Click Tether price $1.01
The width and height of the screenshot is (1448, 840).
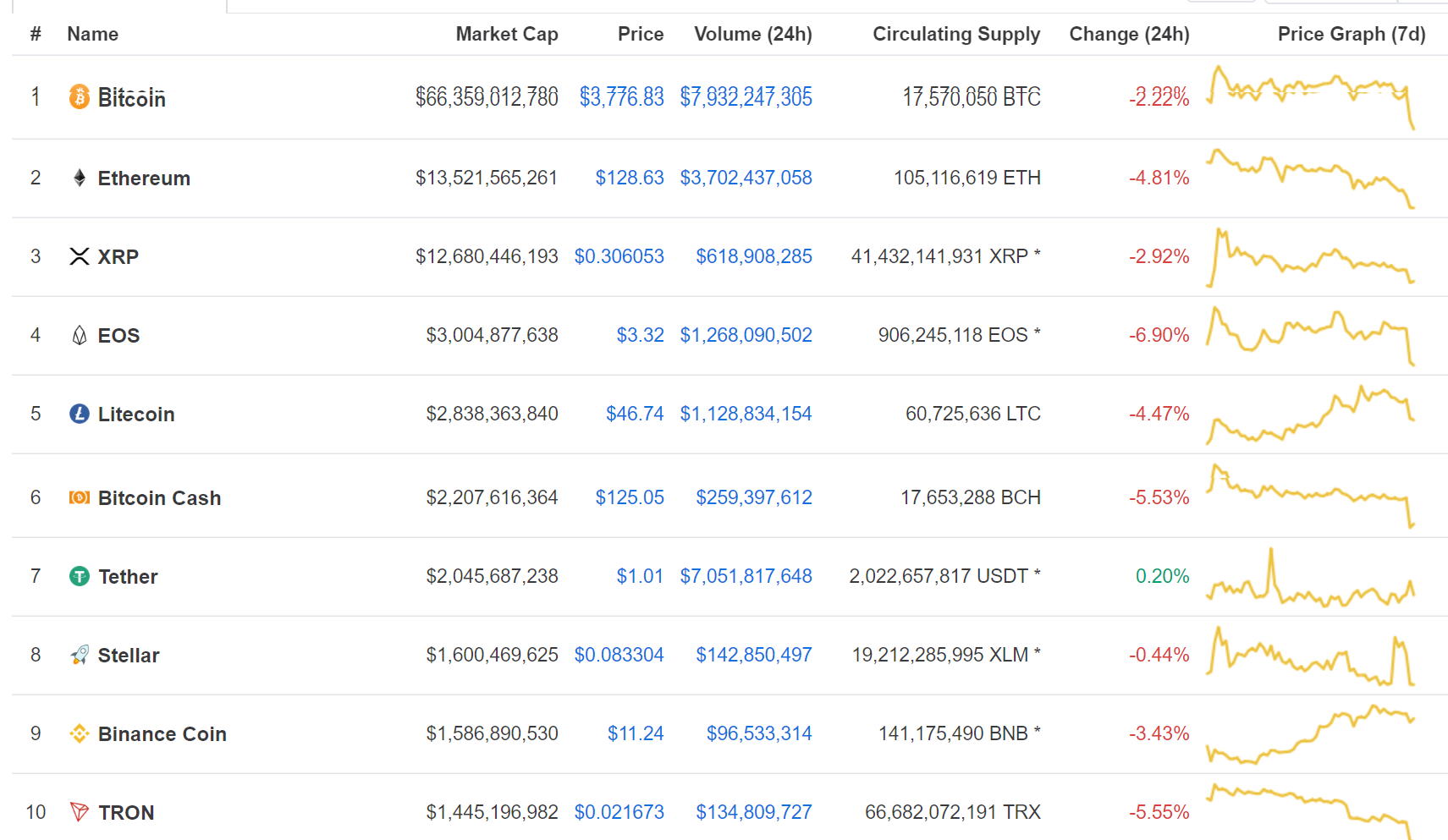(640, 576)
